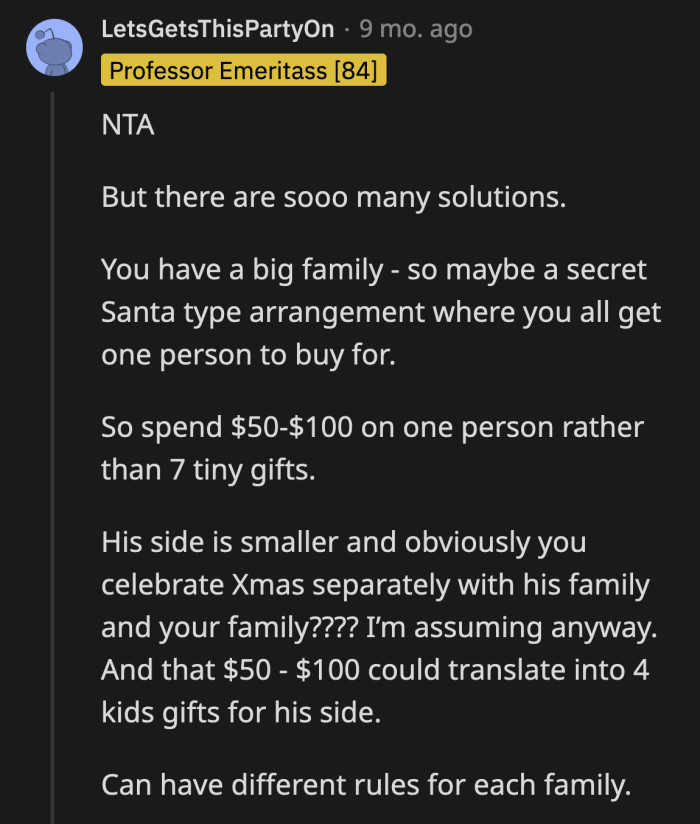Click the NTA verdict text
700x824 pixels.
click(x=122, y=124)
